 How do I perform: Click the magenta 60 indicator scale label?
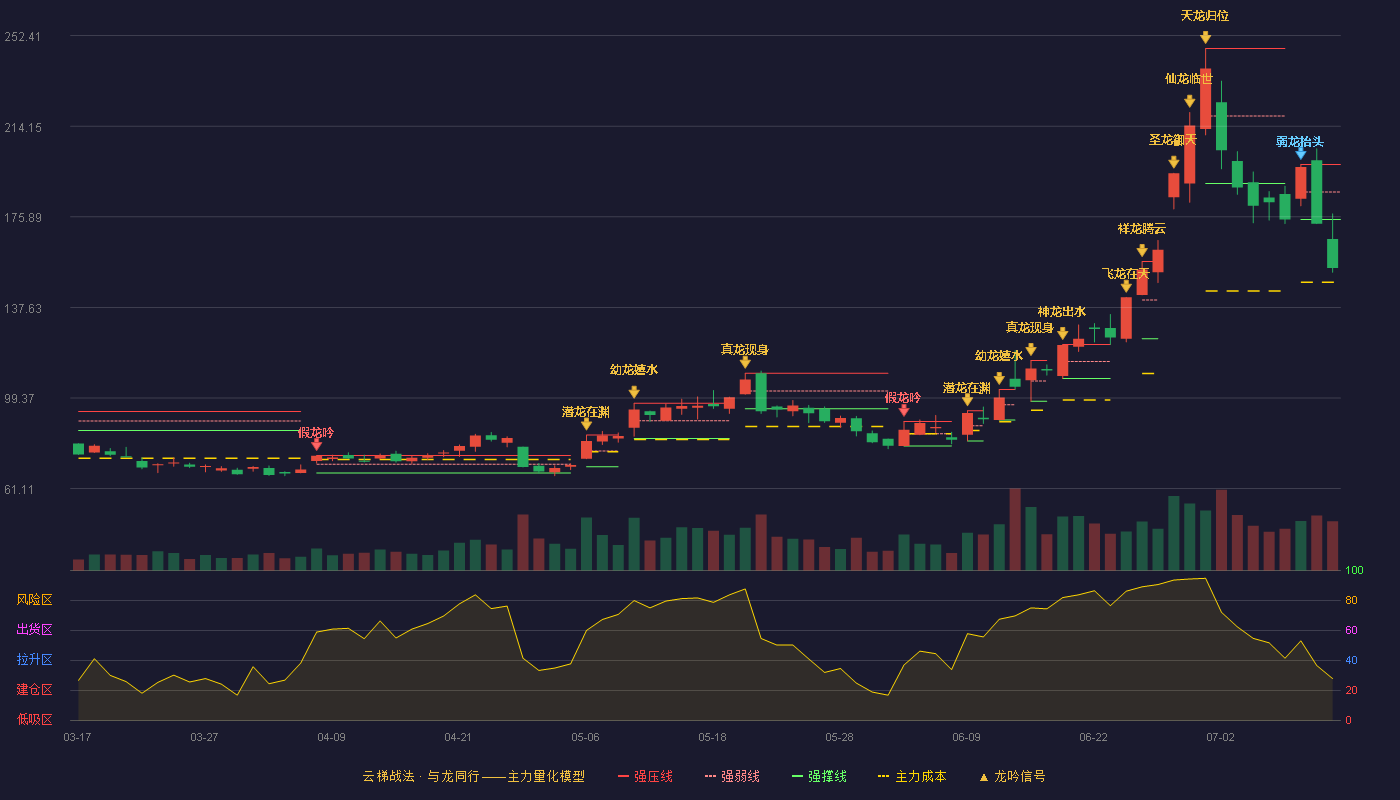(1351, 630)
